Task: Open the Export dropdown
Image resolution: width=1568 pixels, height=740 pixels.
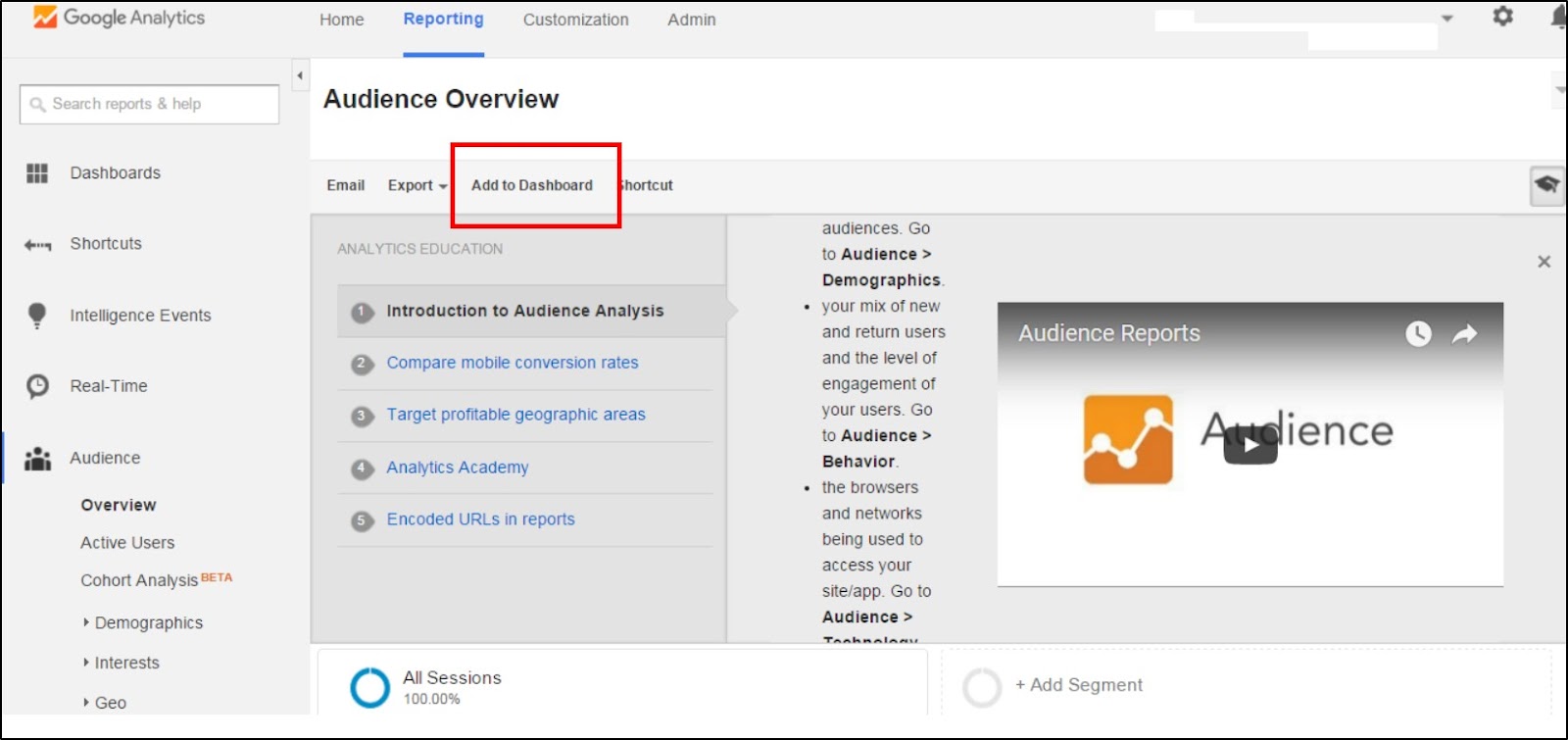Action: pyautogui.click(x=417, y=185)
